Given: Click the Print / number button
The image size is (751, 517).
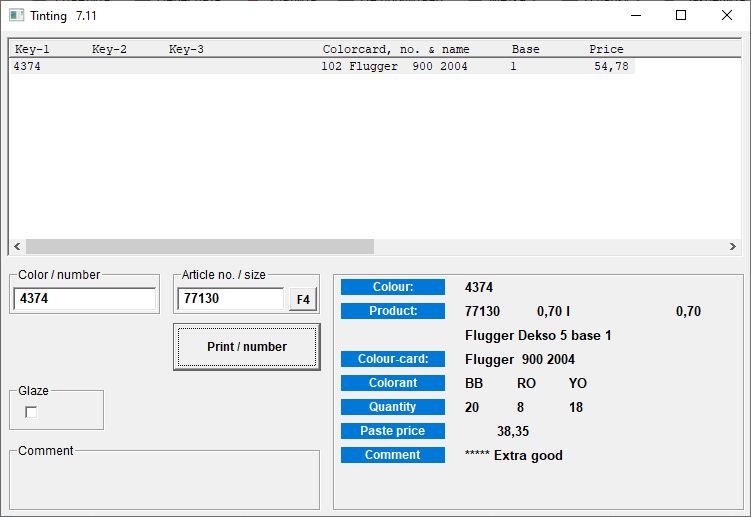Looking at the screenshot, I should [247, 347].
